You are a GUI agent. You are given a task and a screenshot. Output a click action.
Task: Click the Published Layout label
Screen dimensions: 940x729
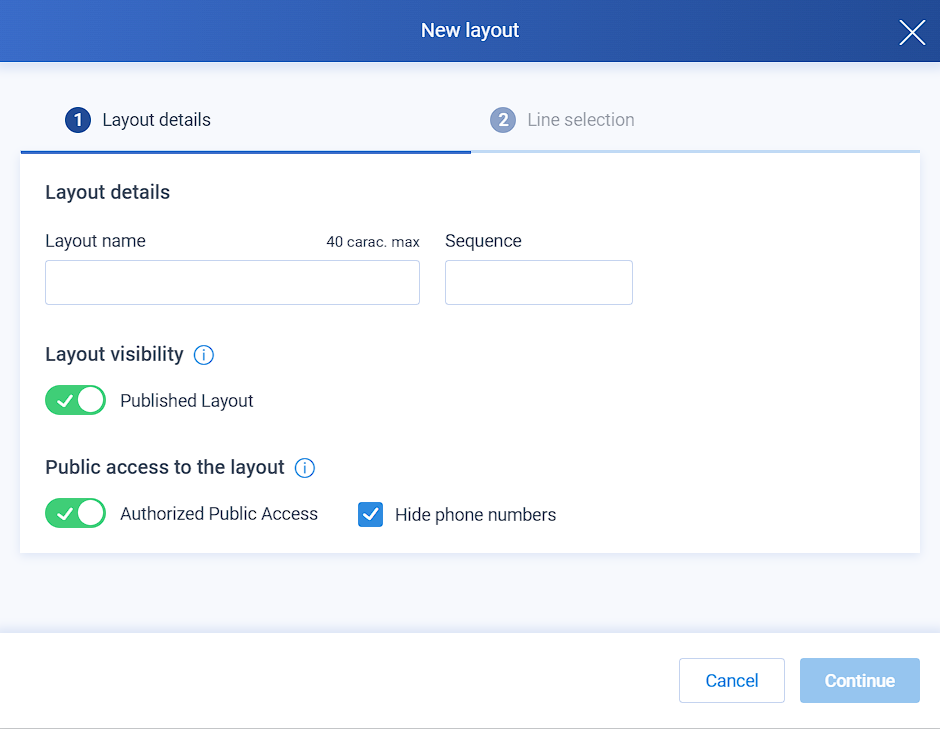tap(187, 400)
